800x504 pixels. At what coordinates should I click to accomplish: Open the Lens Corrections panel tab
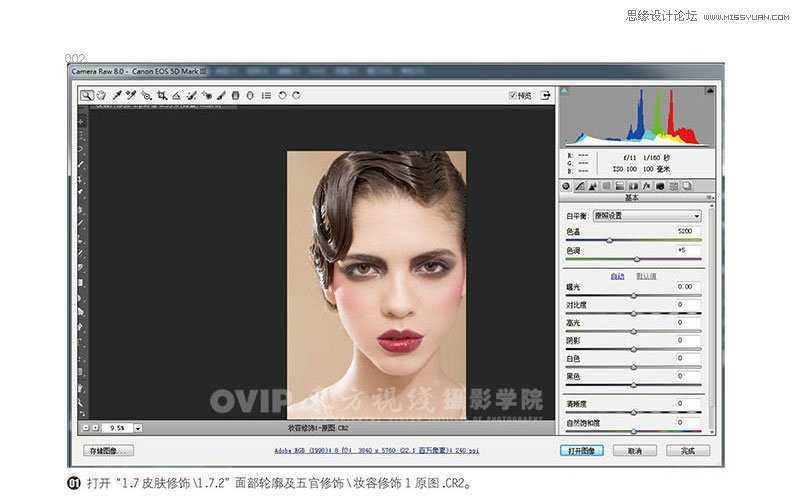click(x=633, y=186)
